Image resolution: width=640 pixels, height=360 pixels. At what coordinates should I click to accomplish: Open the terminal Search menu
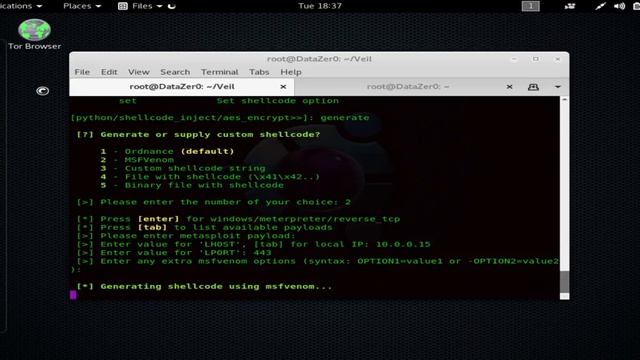pos(175,72)
